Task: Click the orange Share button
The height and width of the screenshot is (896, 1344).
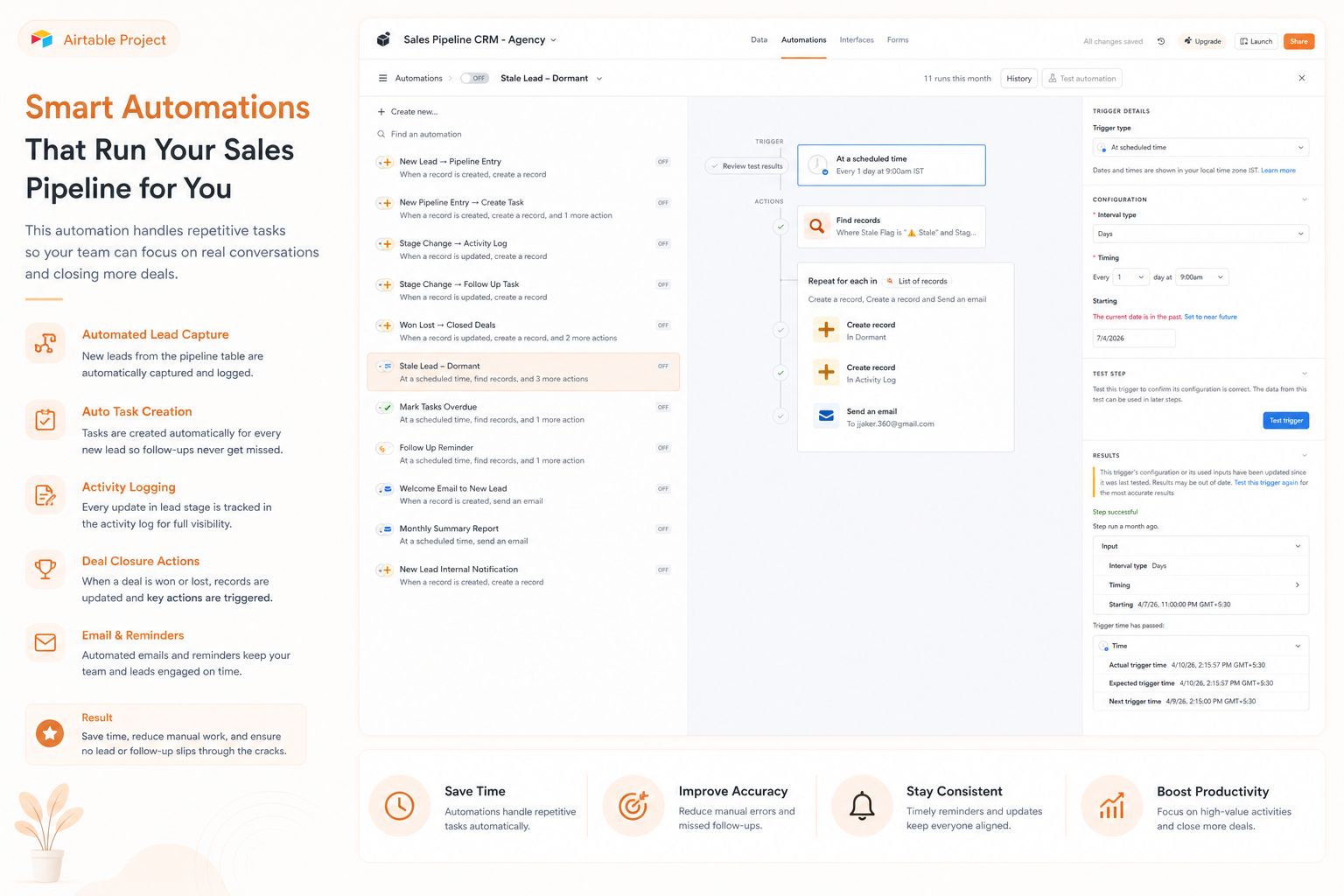Action: click(1299, 41)
